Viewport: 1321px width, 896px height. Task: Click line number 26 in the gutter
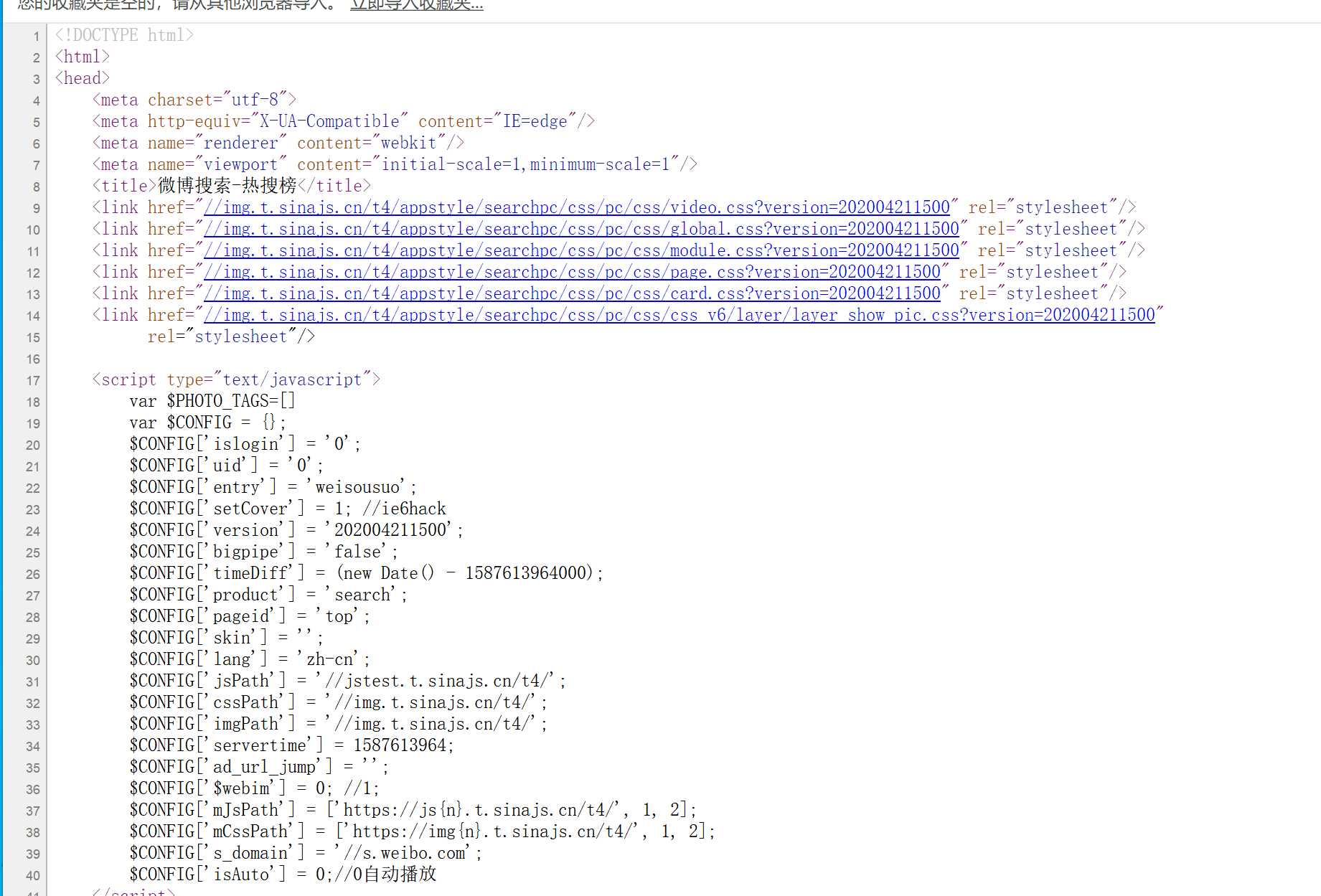[x=33, y=575]
